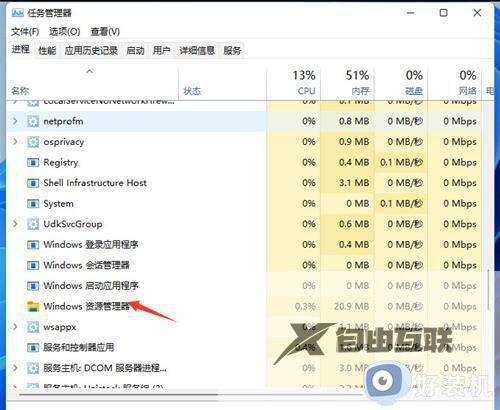Click the wsappx gear icon

click(33, 327)
